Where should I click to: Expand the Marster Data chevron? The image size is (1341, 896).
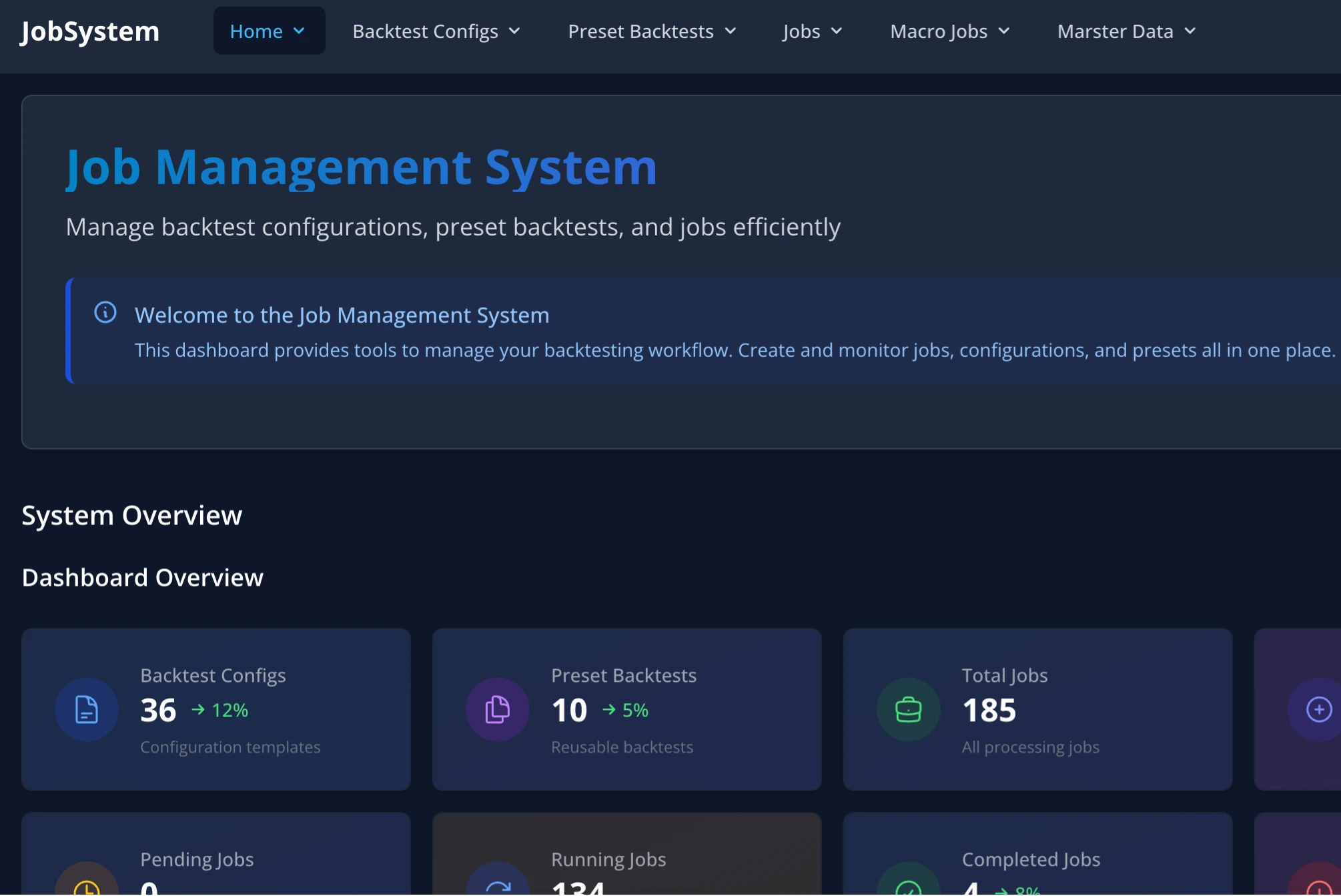1190,31
